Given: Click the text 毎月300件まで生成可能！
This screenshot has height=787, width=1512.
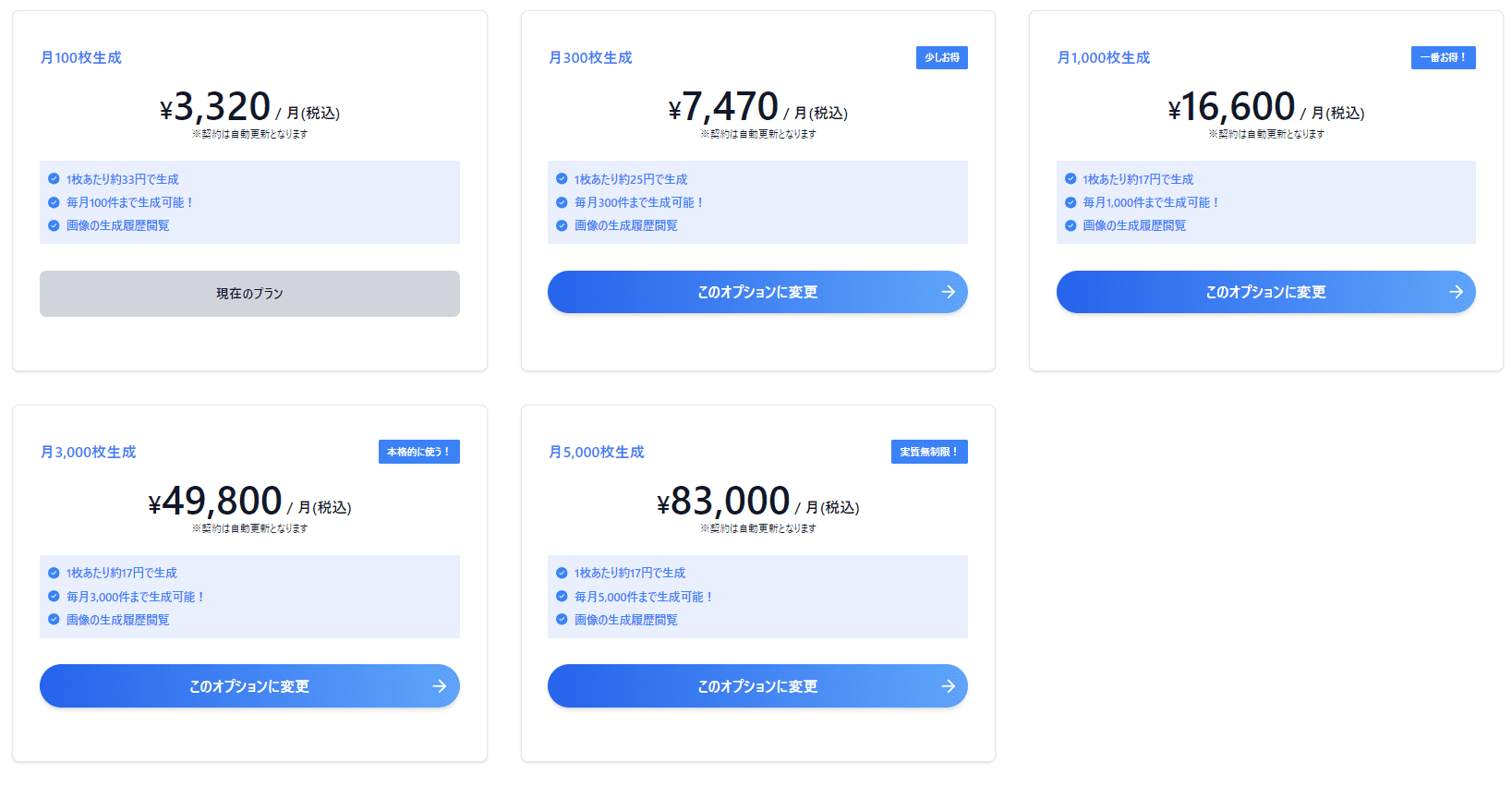Looking at the screenshot, I should pyautogui.click(x=639, y=202).
